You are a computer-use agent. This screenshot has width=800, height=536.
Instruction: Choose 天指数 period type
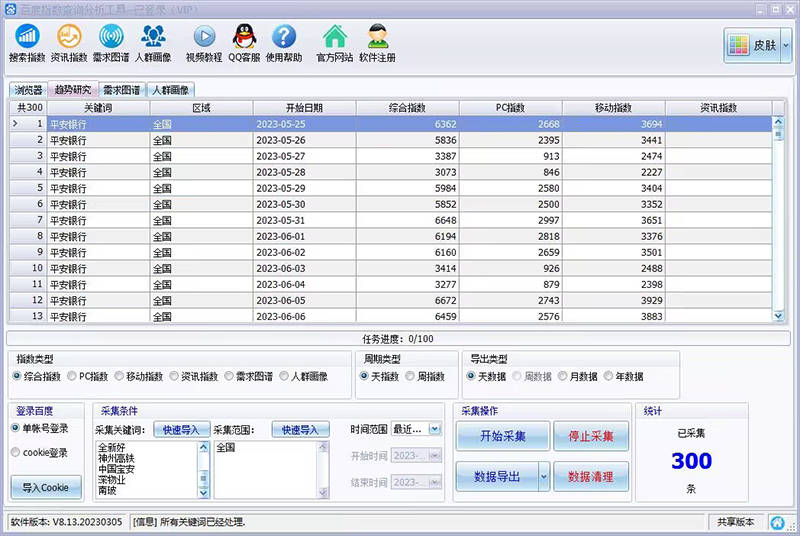tap(380, 376)
